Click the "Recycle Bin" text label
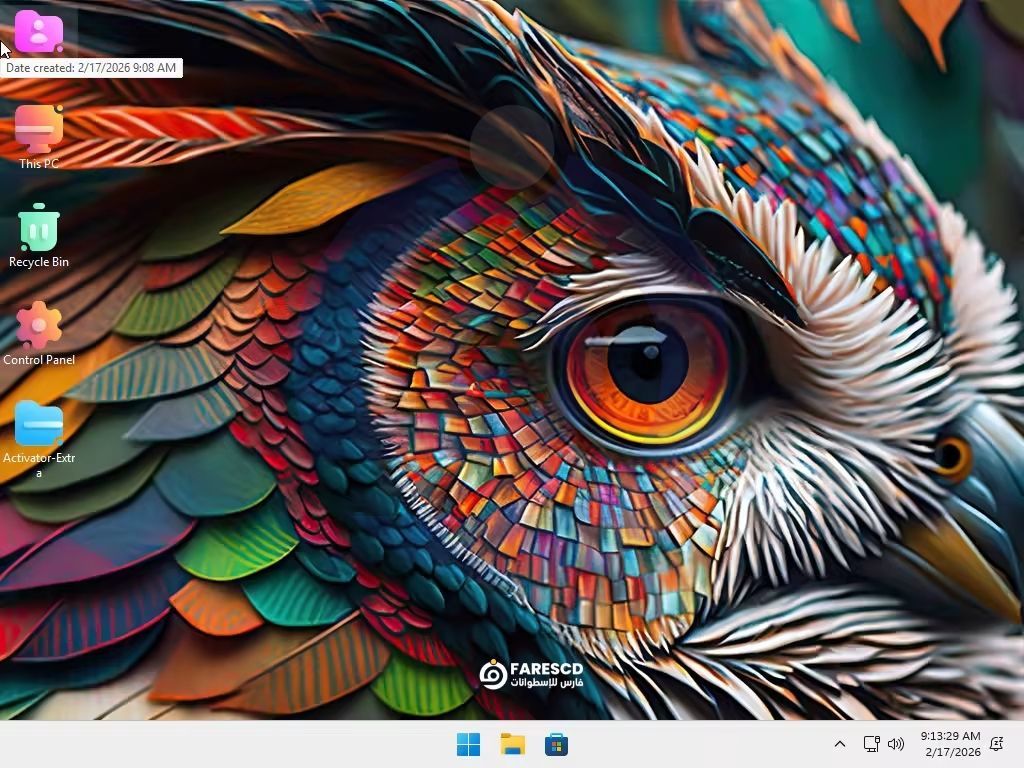The height and width of the screenshot is (768, 1024). click(x=39, y=262)
